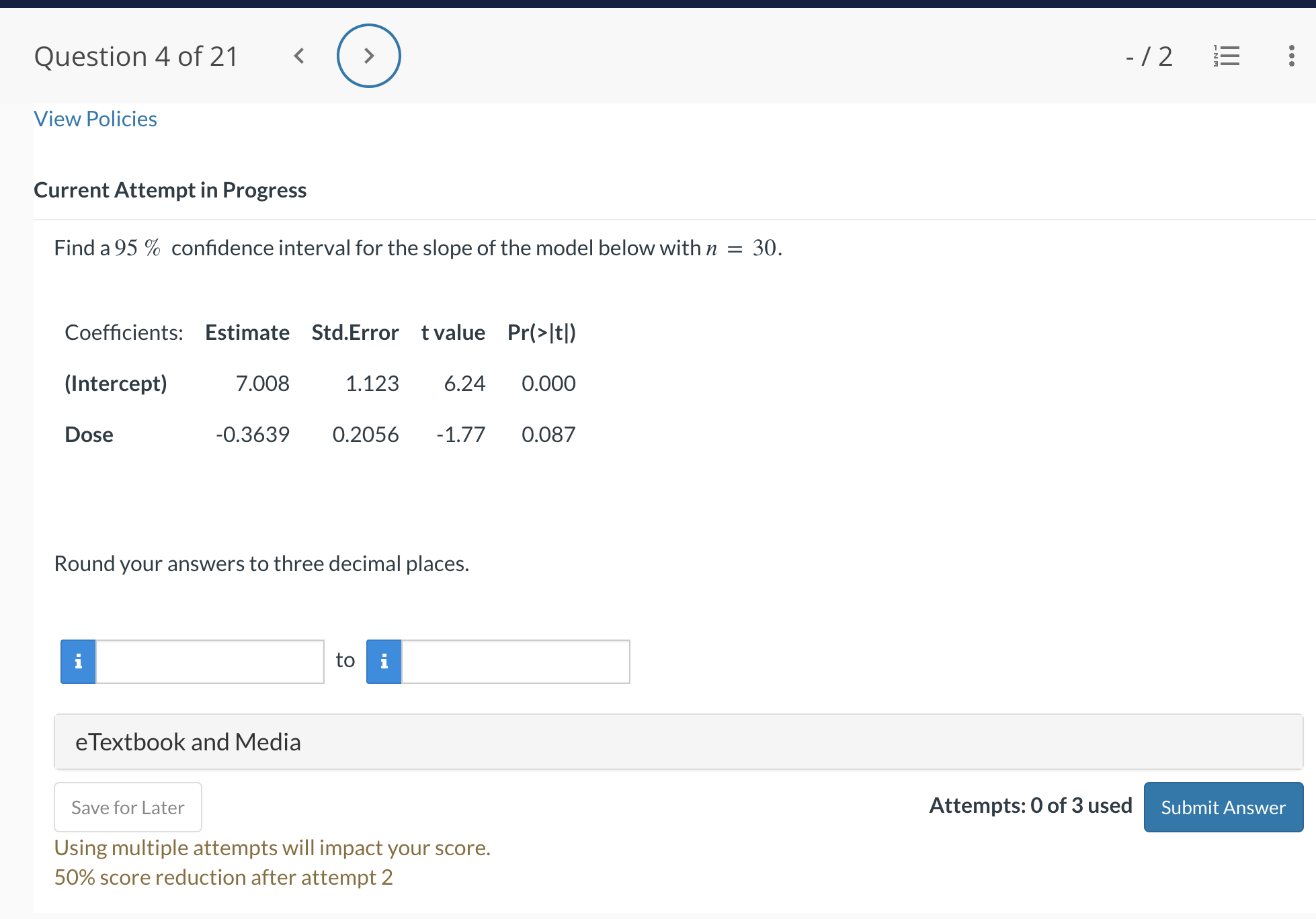Open the question list icon

tap(1227, 56)
